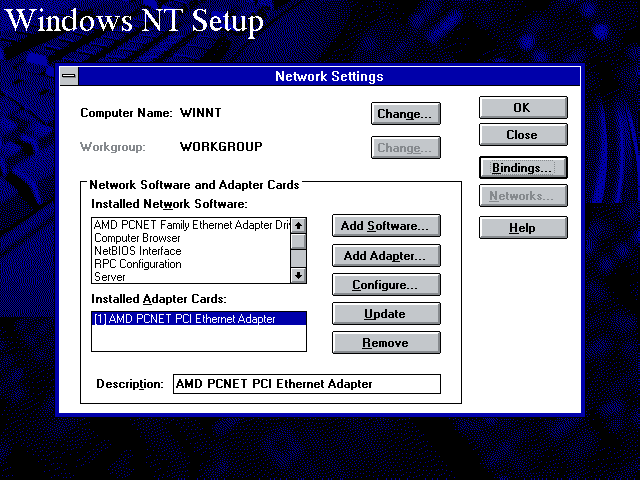The width and height of the screenshot is (640, 480).
Task: Select NetBIOS Interface in software list
Action: (x=191, y=251)
